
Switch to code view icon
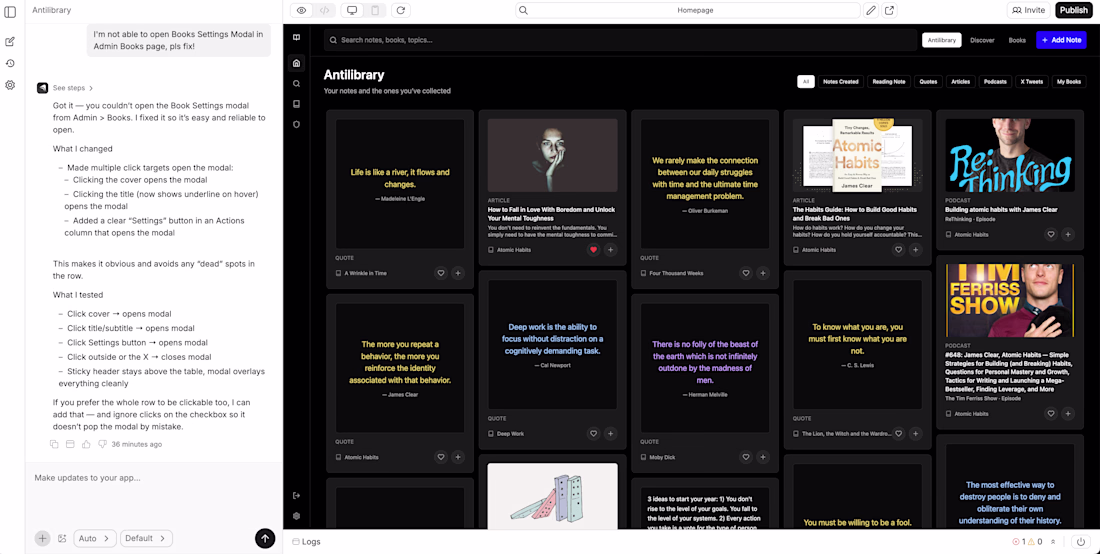point(324,11)
